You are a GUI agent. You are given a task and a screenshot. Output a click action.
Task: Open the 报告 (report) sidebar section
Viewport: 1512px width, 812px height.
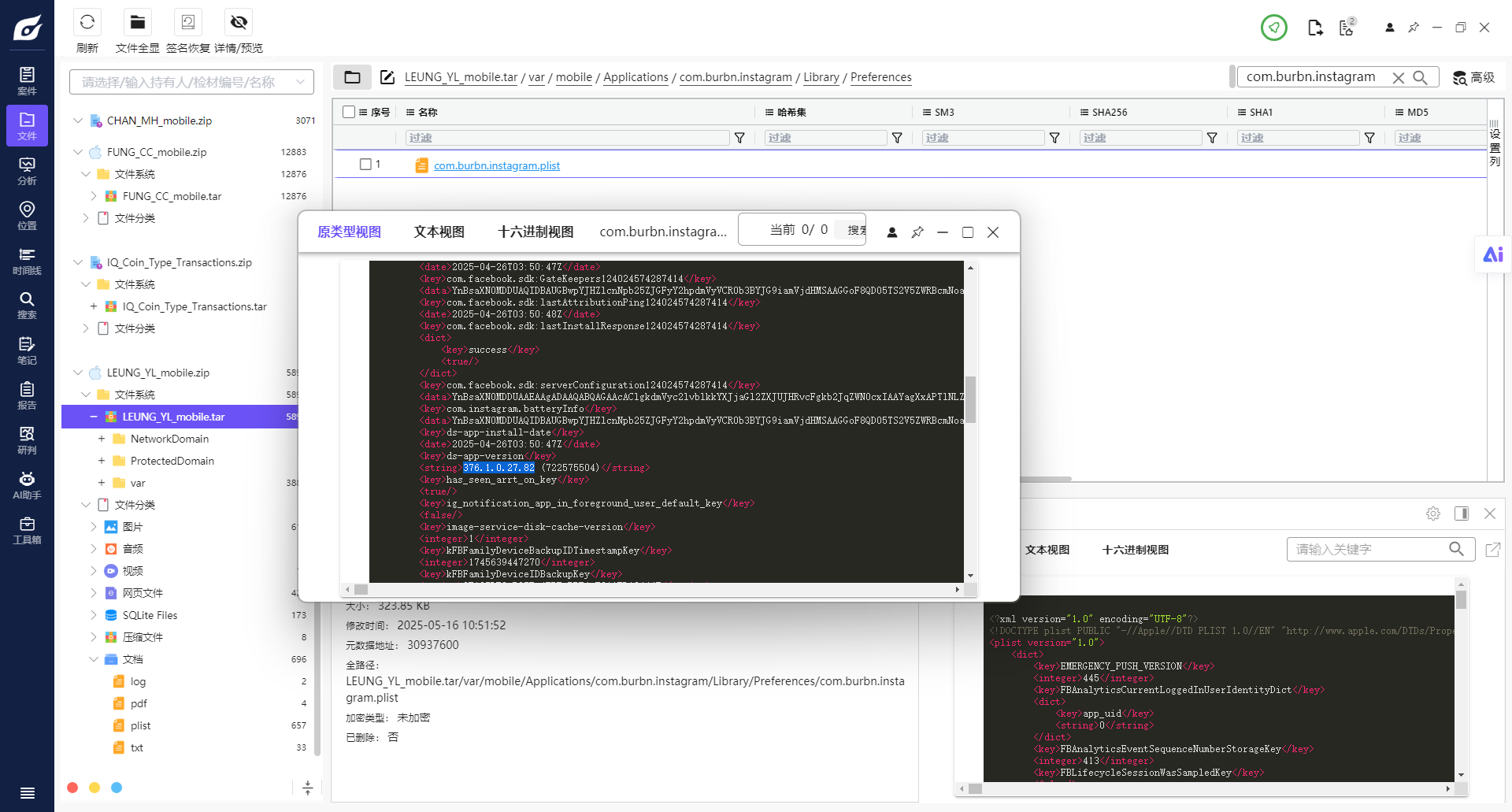pos(27,395)
